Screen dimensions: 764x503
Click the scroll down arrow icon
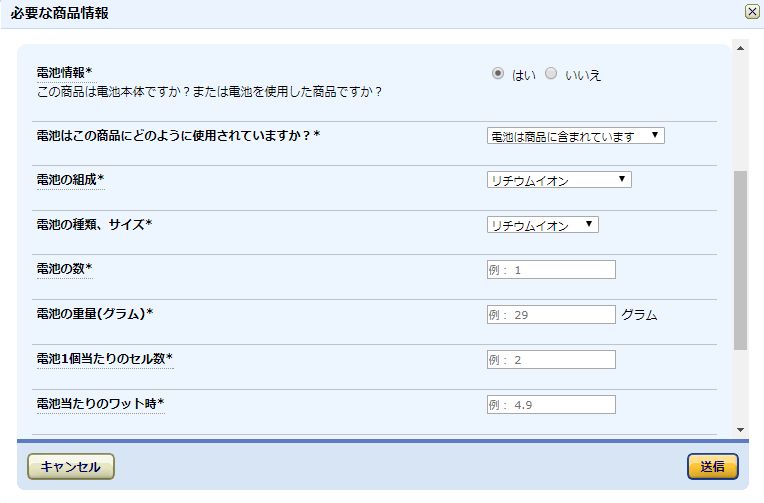(x=740, y=430)
